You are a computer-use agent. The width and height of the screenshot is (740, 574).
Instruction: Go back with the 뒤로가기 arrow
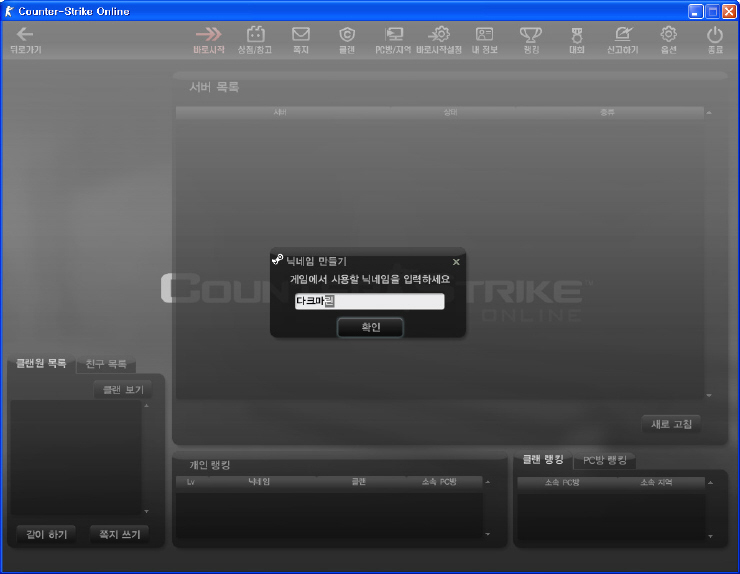point(25,40)
